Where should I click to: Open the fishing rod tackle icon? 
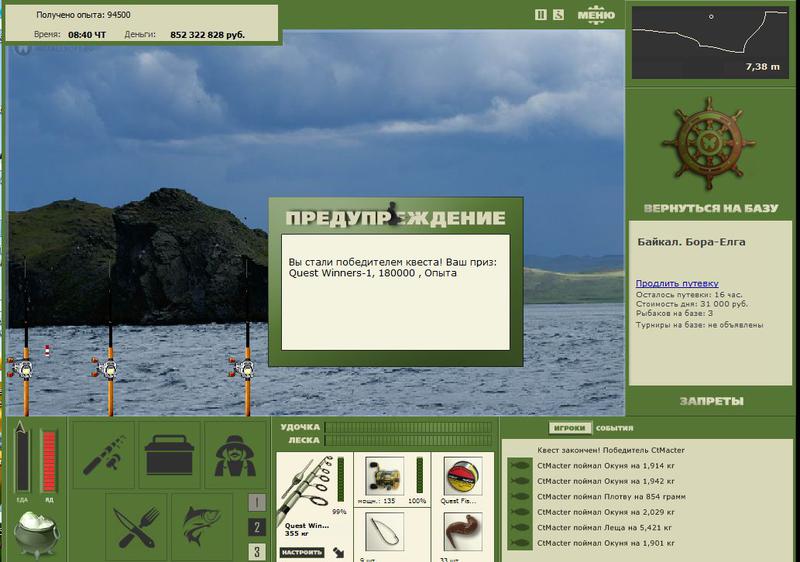[104, 454]
